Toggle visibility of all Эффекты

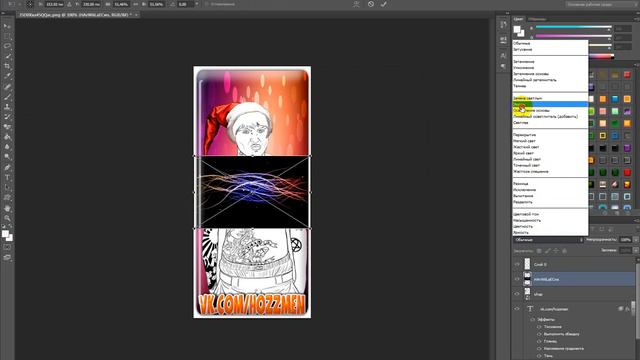(x=533, y=320)
